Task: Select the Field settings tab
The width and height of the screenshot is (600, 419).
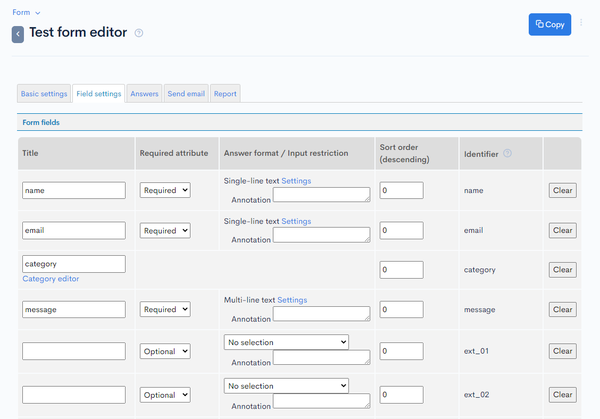Action: 99,94
